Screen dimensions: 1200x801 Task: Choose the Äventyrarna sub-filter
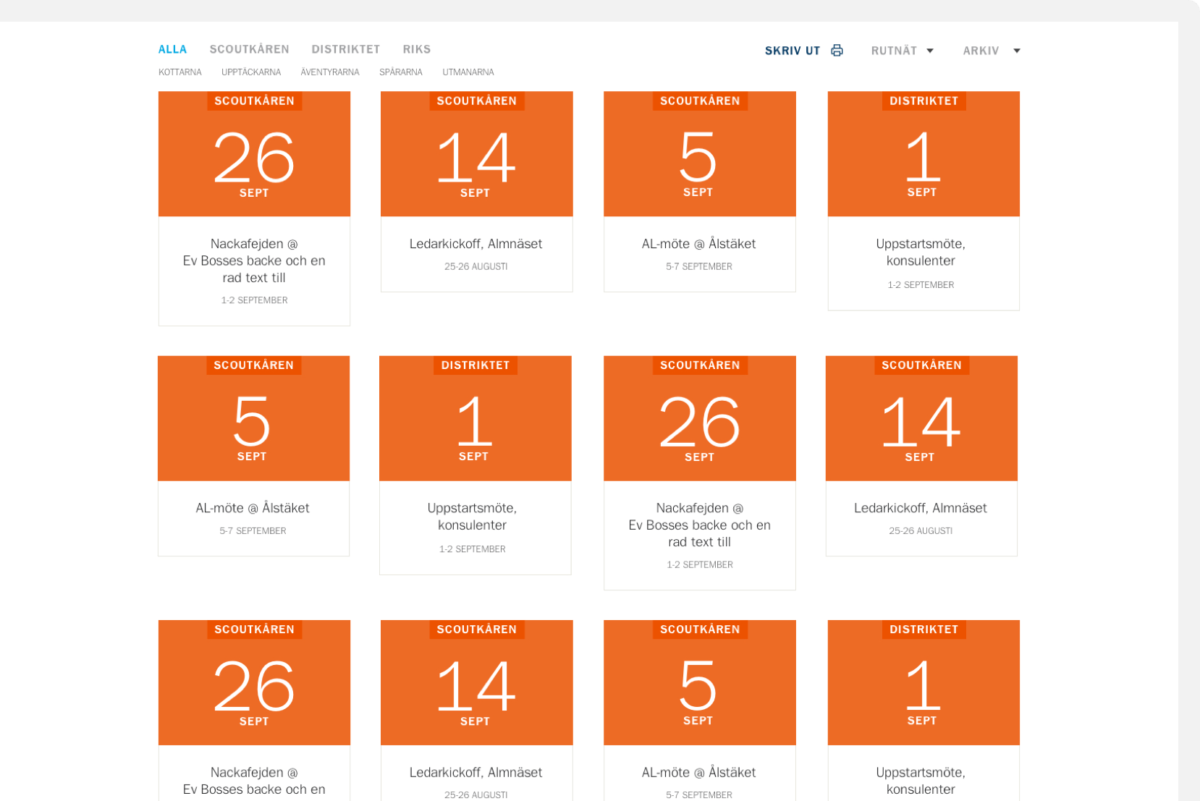330,72
